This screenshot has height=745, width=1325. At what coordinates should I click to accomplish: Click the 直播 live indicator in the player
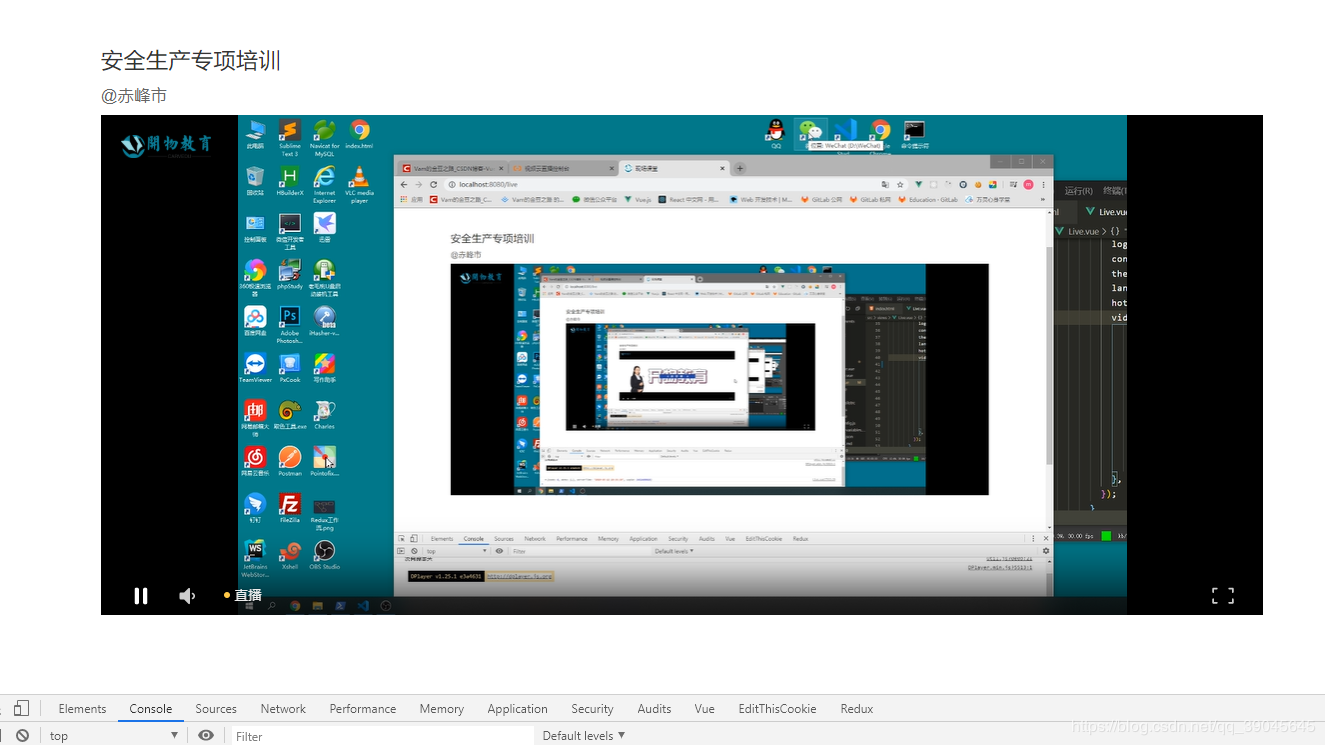(243, 595)
